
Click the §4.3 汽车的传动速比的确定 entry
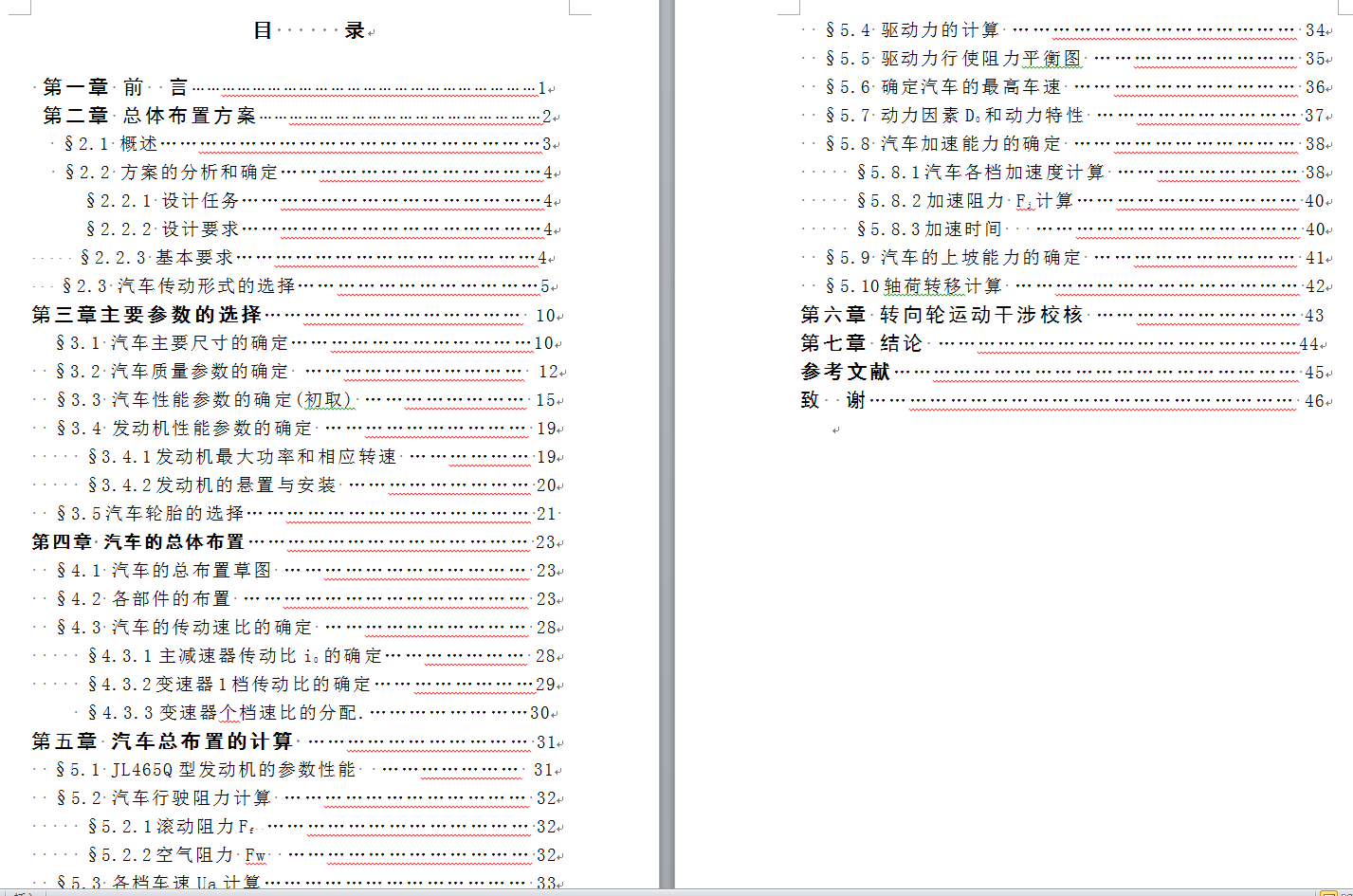coord(306,628)
